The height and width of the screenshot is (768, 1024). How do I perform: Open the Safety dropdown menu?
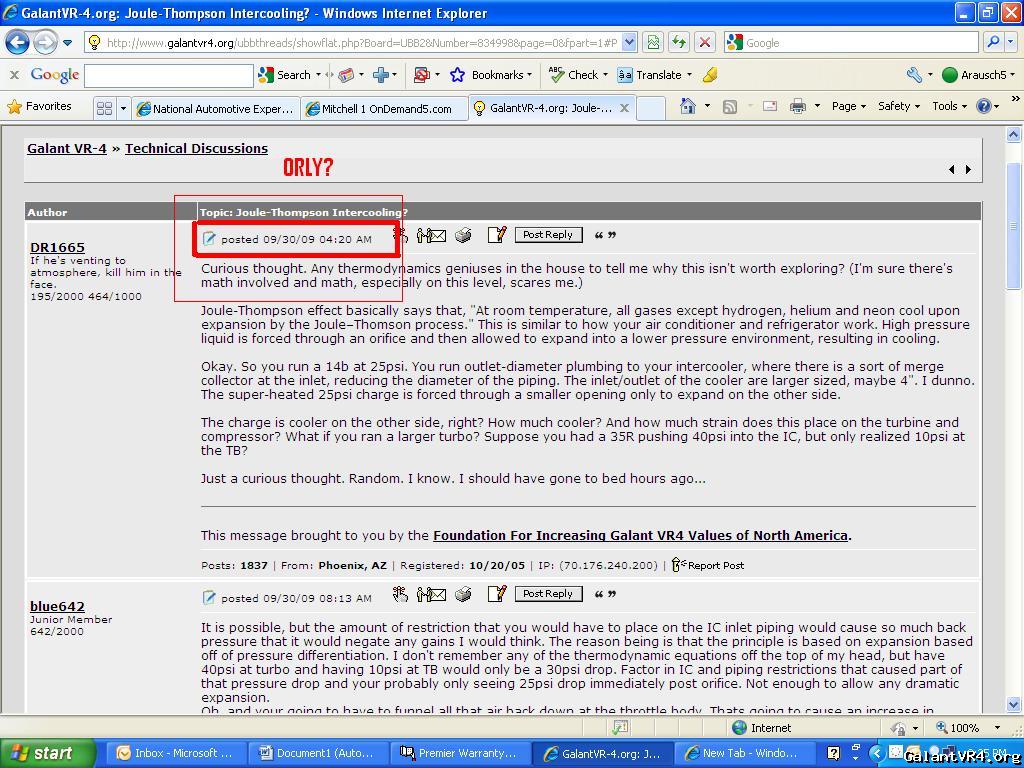(x=898, y=106)
